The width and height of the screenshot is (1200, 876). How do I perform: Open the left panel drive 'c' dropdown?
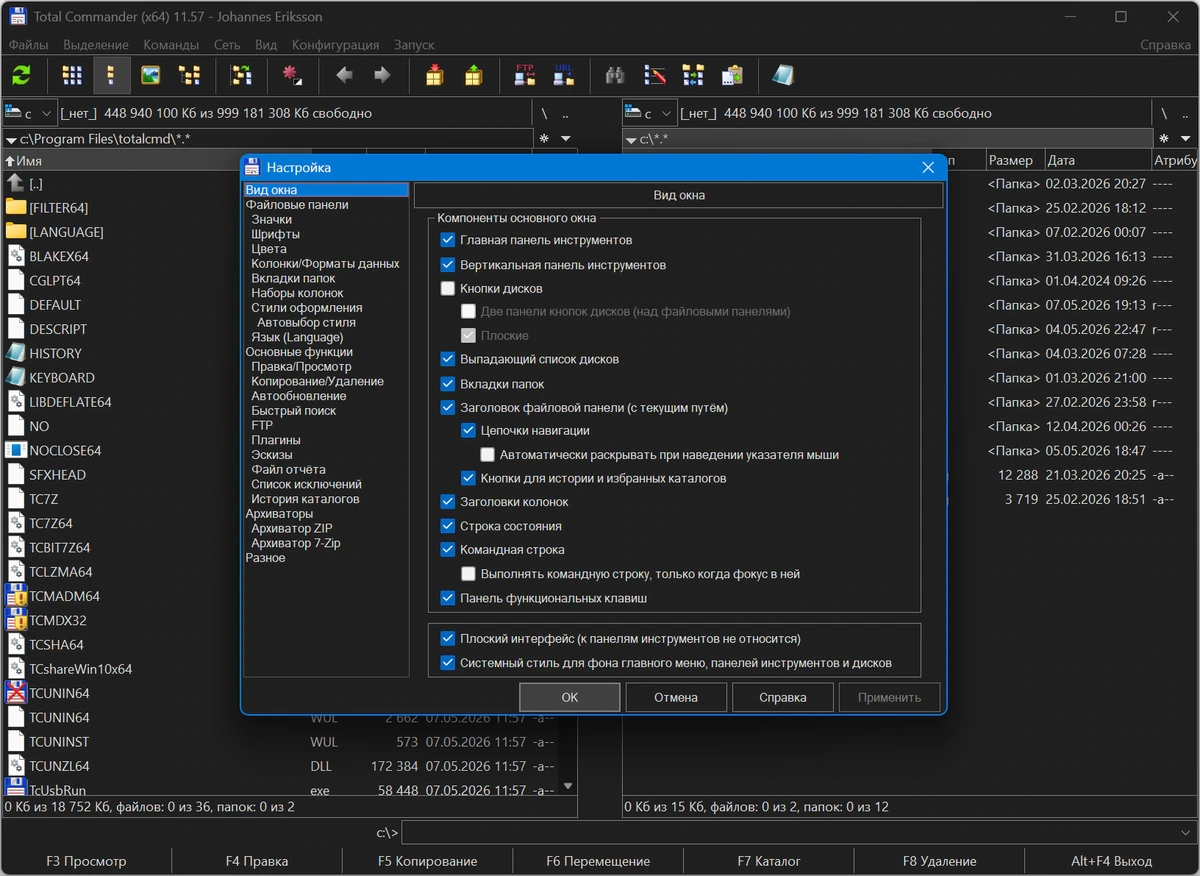[x=30, y=113]
